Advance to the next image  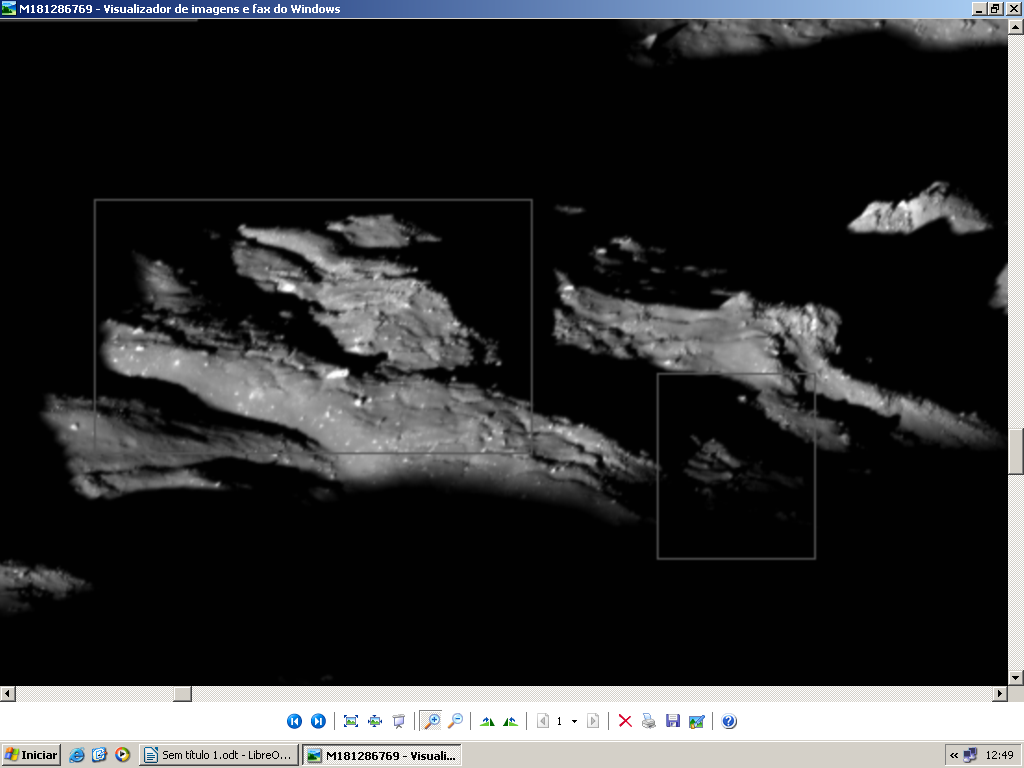pyautogui.click(x=318, y=721)
